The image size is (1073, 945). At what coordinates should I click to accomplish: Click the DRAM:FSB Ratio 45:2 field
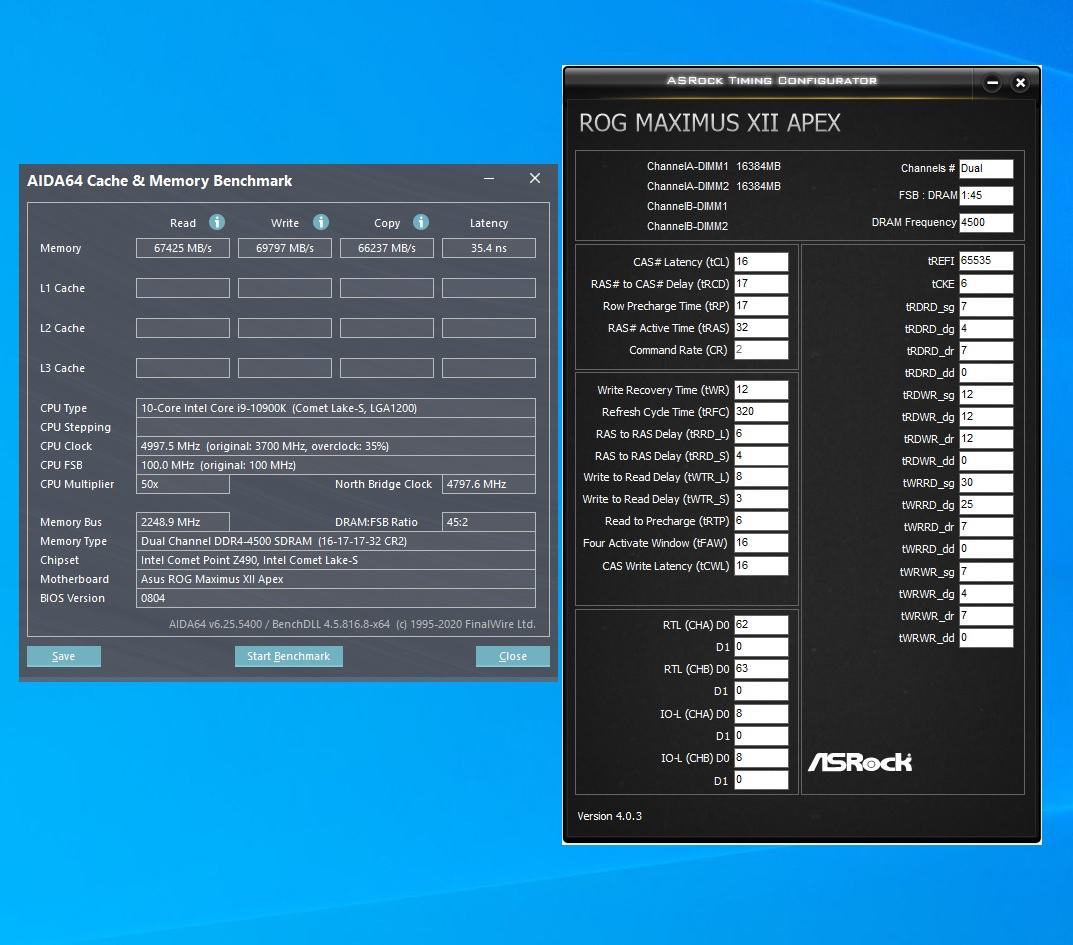pos(489,522)
